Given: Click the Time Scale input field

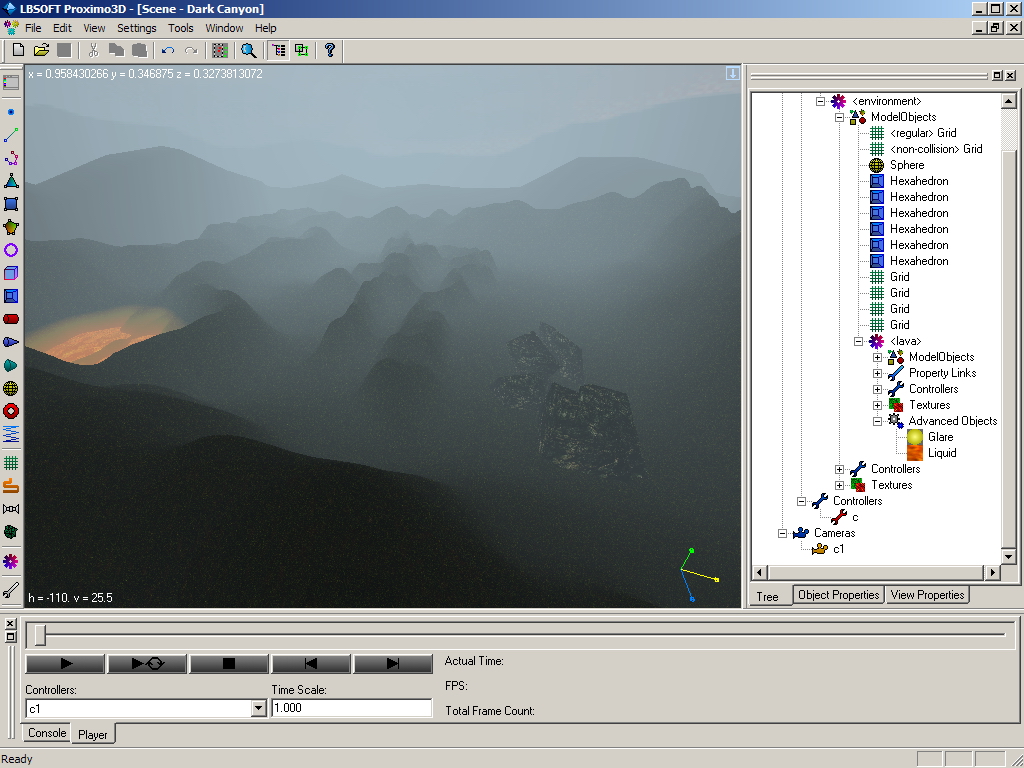Looking at the screenshot, I should (x=351, y=708).
